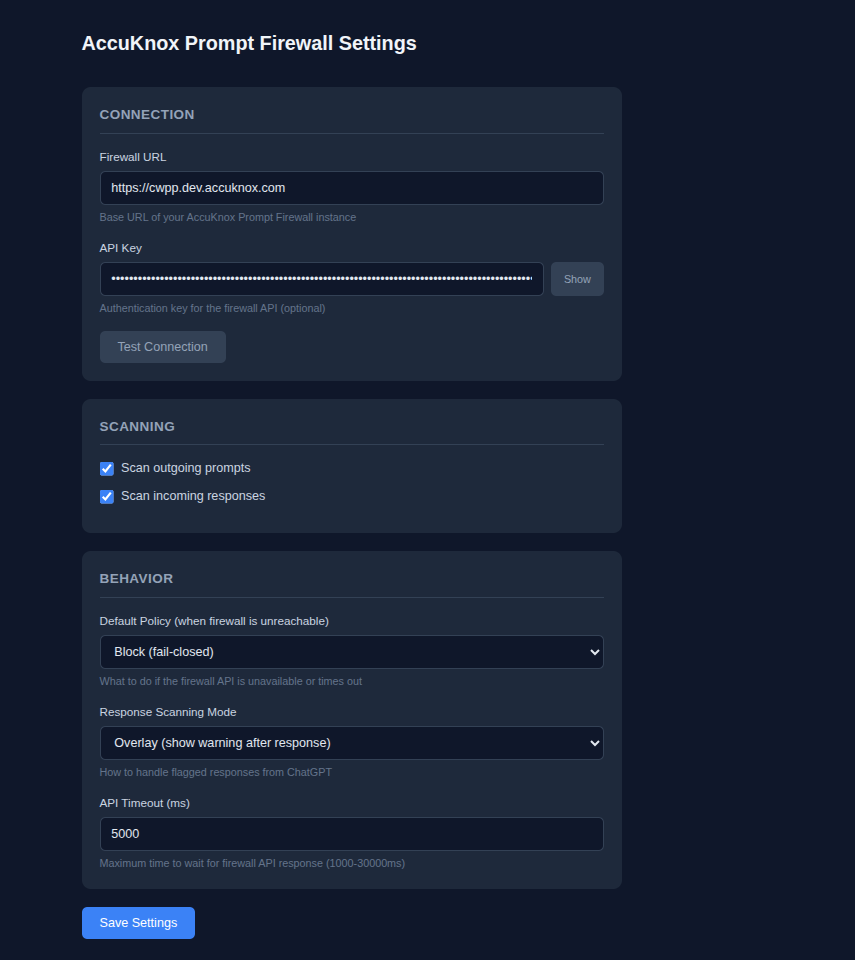Click 'Maximum time to wait for firewall' hint
The width and height of the screenshot is (855, 960).
point(252,863)
